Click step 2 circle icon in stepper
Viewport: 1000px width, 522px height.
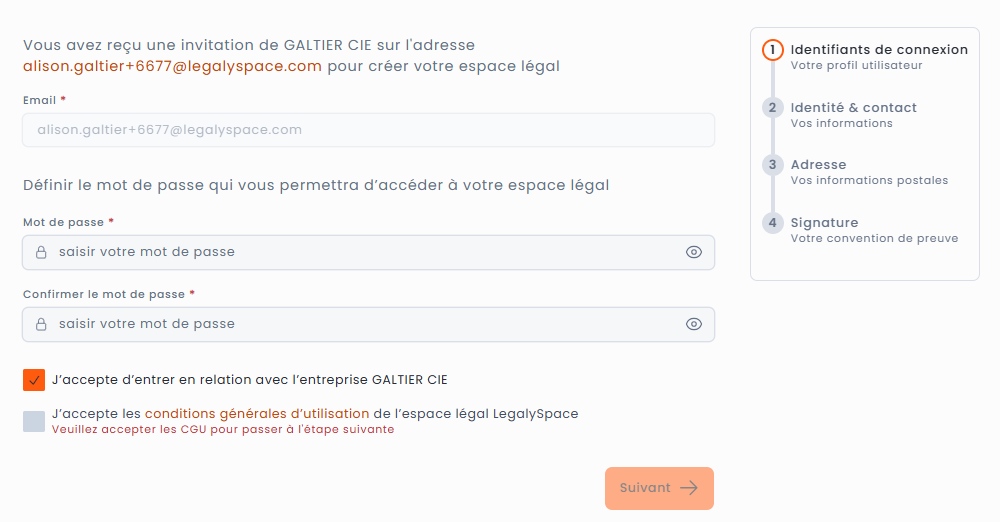click(772, 108)
